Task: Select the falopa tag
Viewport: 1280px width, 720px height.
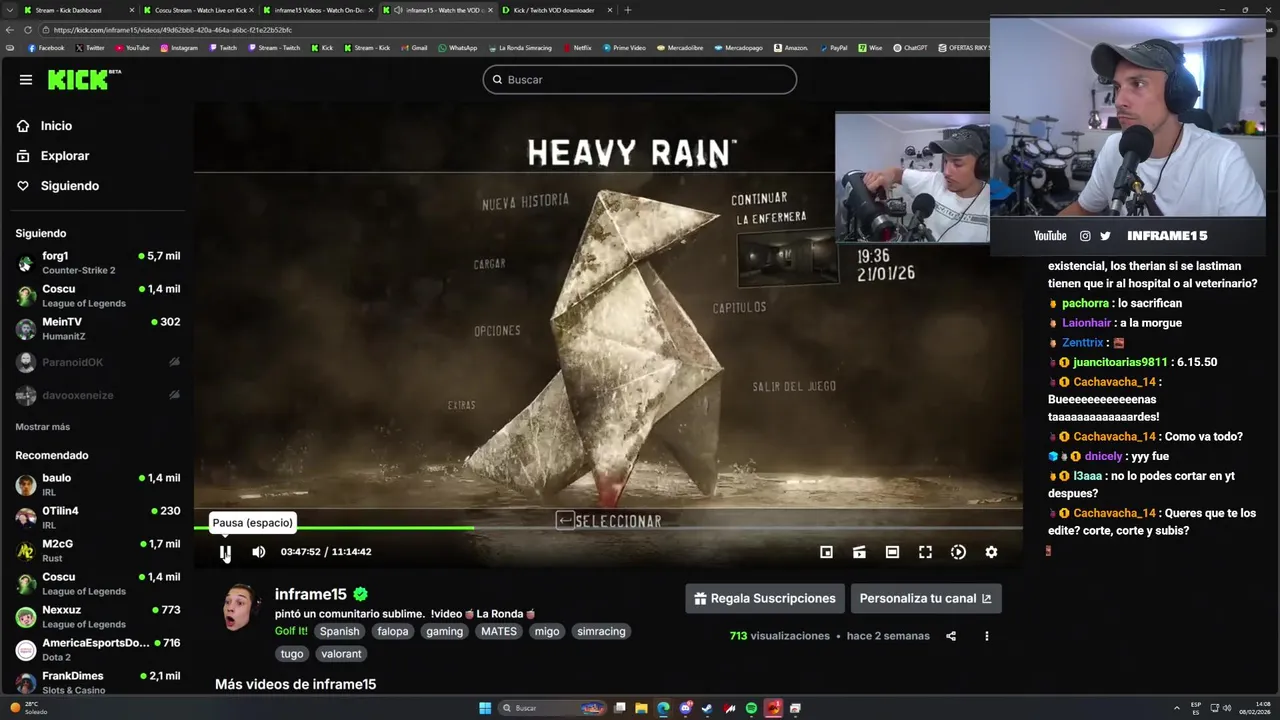Action: click(393, 631)
